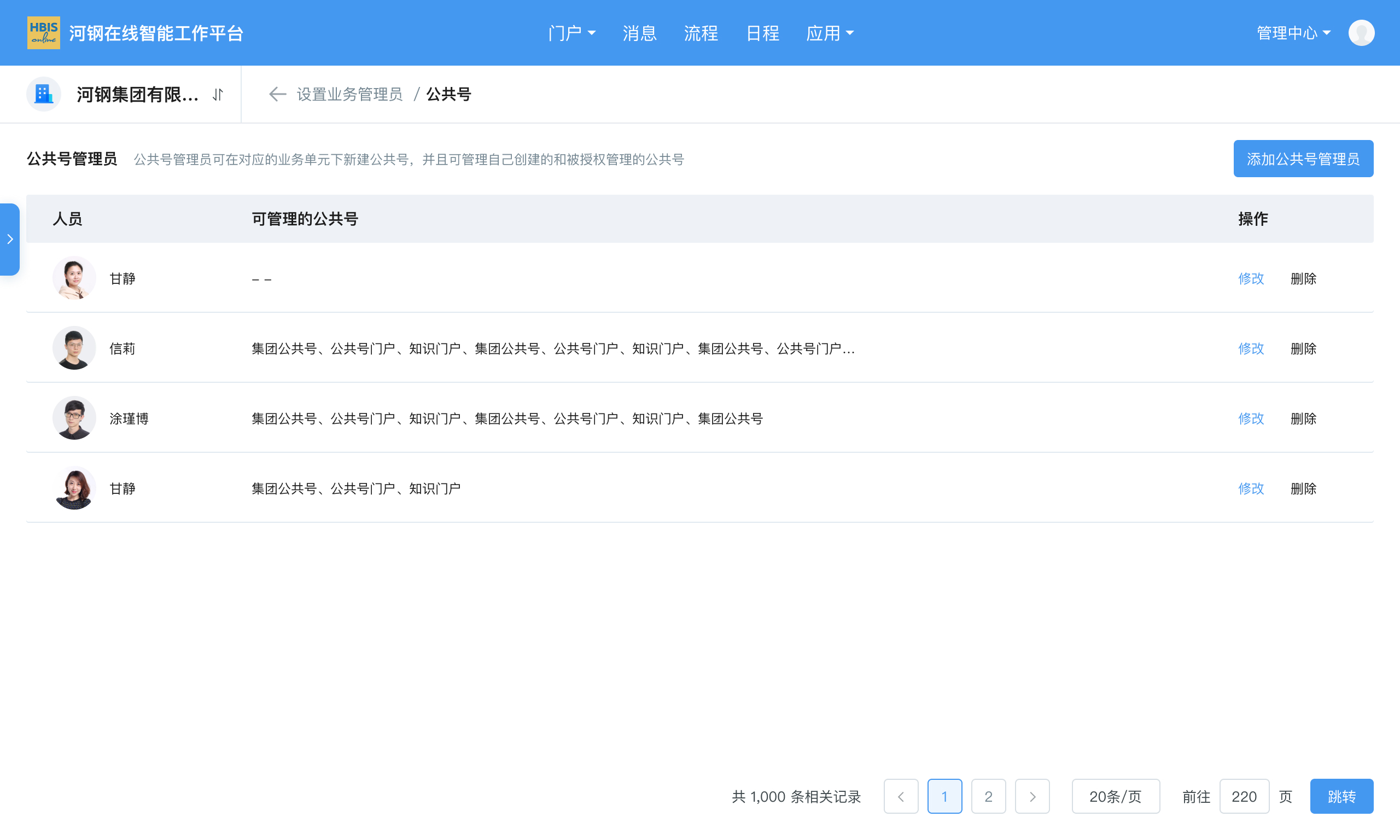Open the 20条/页 page size selector
Viewport: 1400px width, 840px height.
click(x=1116, y=796)
